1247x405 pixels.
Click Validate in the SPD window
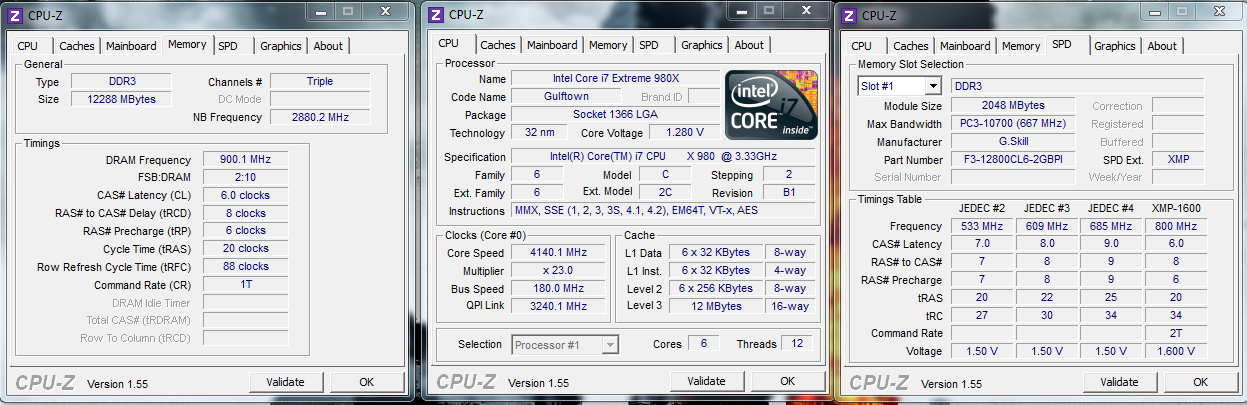pyautogui.click(x=1119, y=382)
